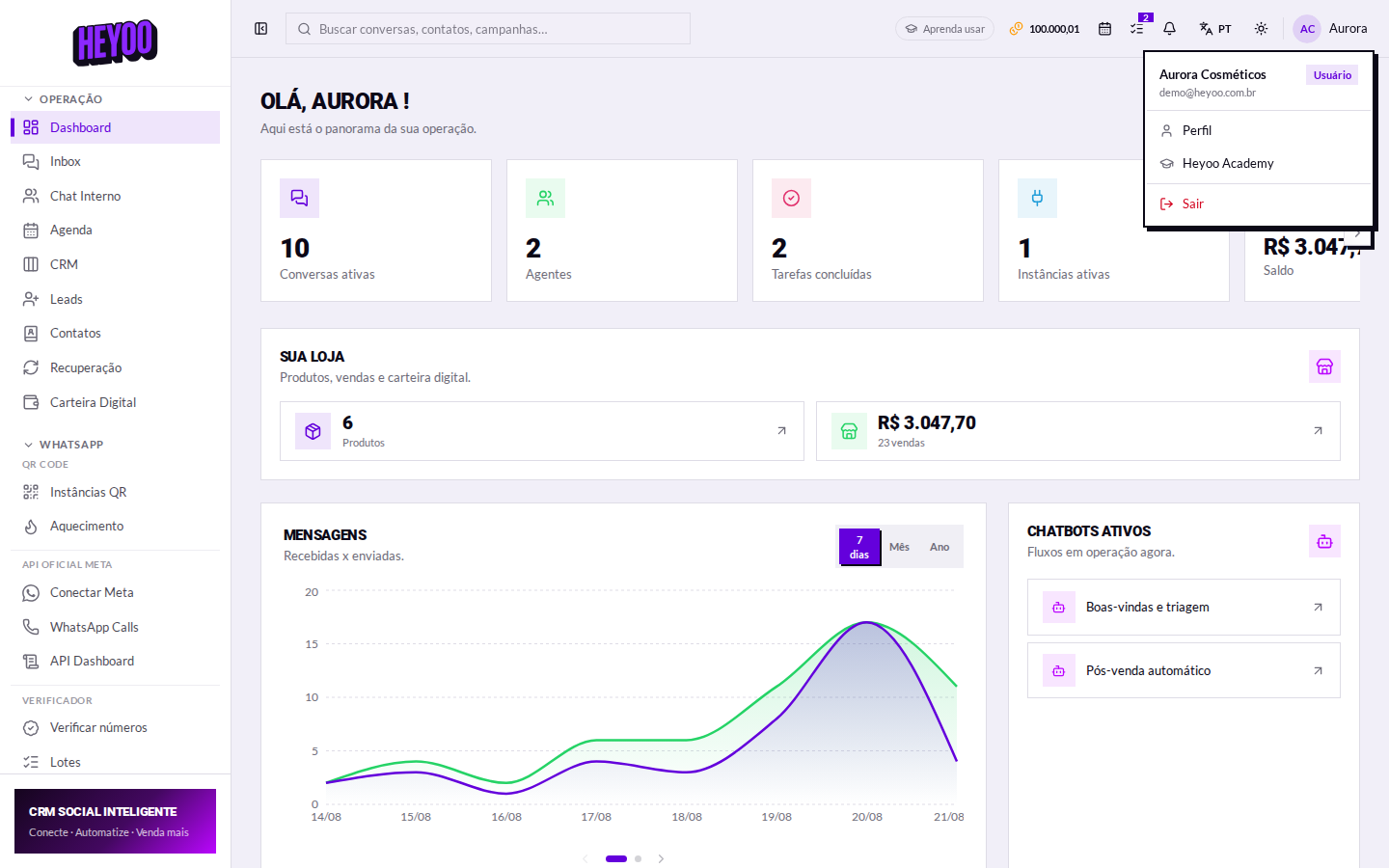Image resolution: width=1389 pixels, height=868 pixels.
Task: Go to the next chart slide arrow
Action: [661, 858]
